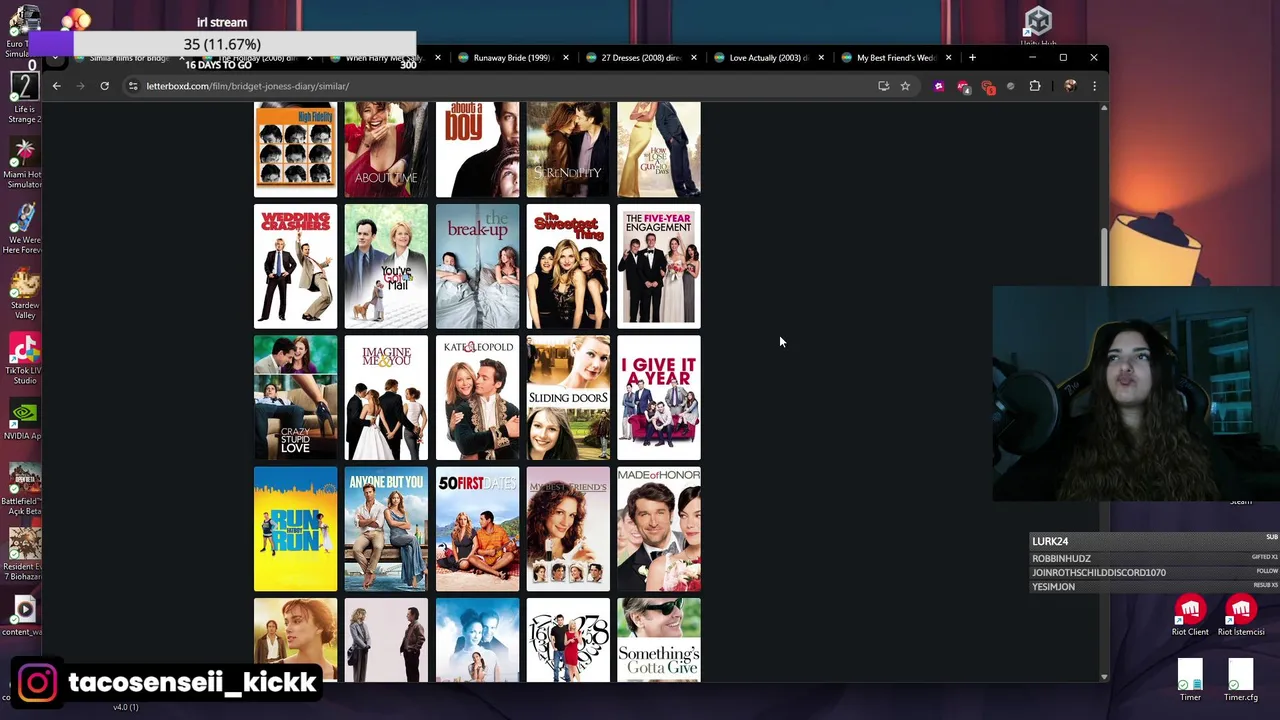This screenshot has height=720, width=1280.
Task: Select the We Were Here Forever shortcut
Action: tap(24, 228)
